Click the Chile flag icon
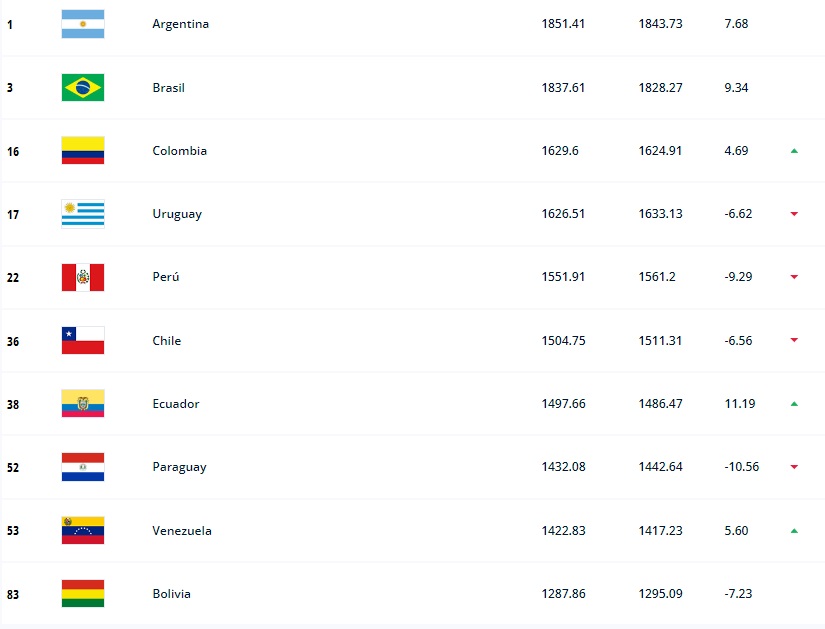 [x=83, y=340]
